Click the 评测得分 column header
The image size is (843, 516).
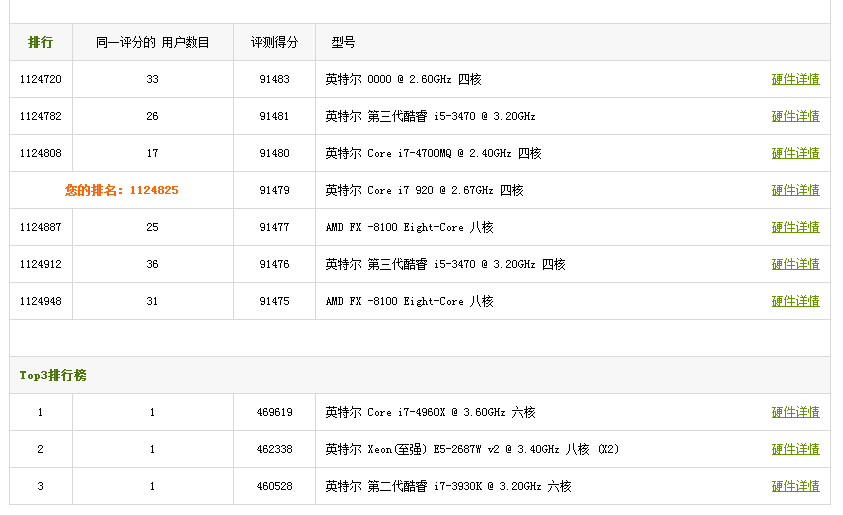click(x=274, y=42)
